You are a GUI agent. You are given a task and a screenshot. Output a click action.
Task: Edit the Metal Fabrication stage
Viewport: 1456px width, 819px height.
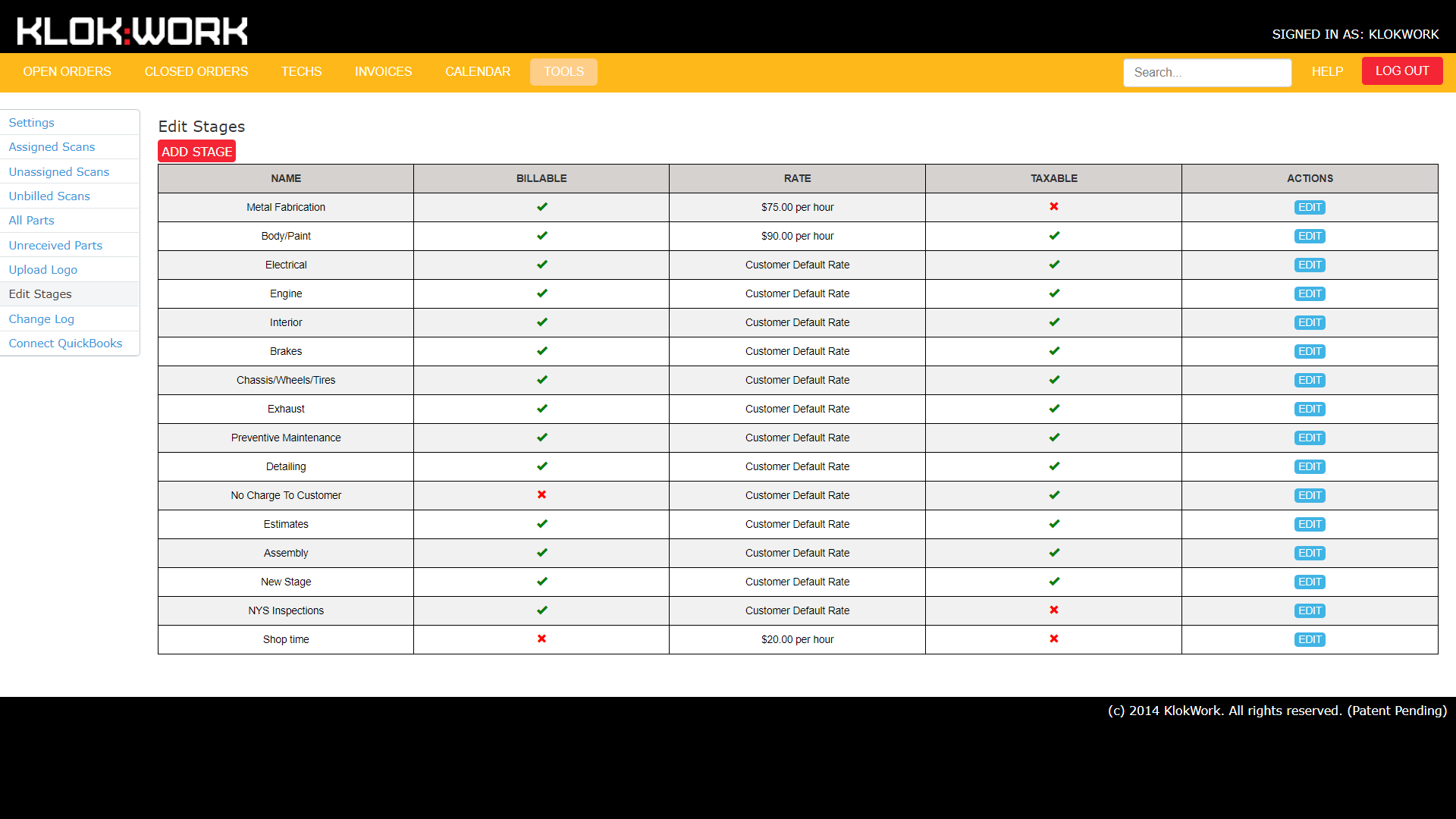tap(1310, 207)
